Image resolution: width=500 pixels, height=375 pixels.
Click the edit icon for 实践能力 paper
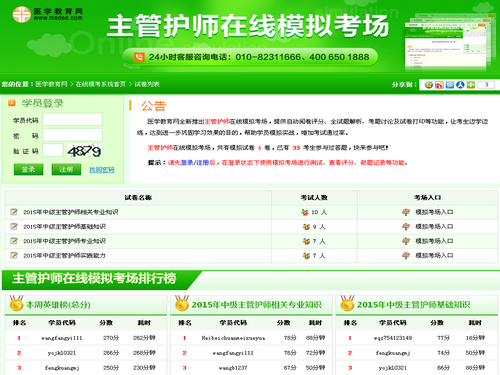point(14,256)
